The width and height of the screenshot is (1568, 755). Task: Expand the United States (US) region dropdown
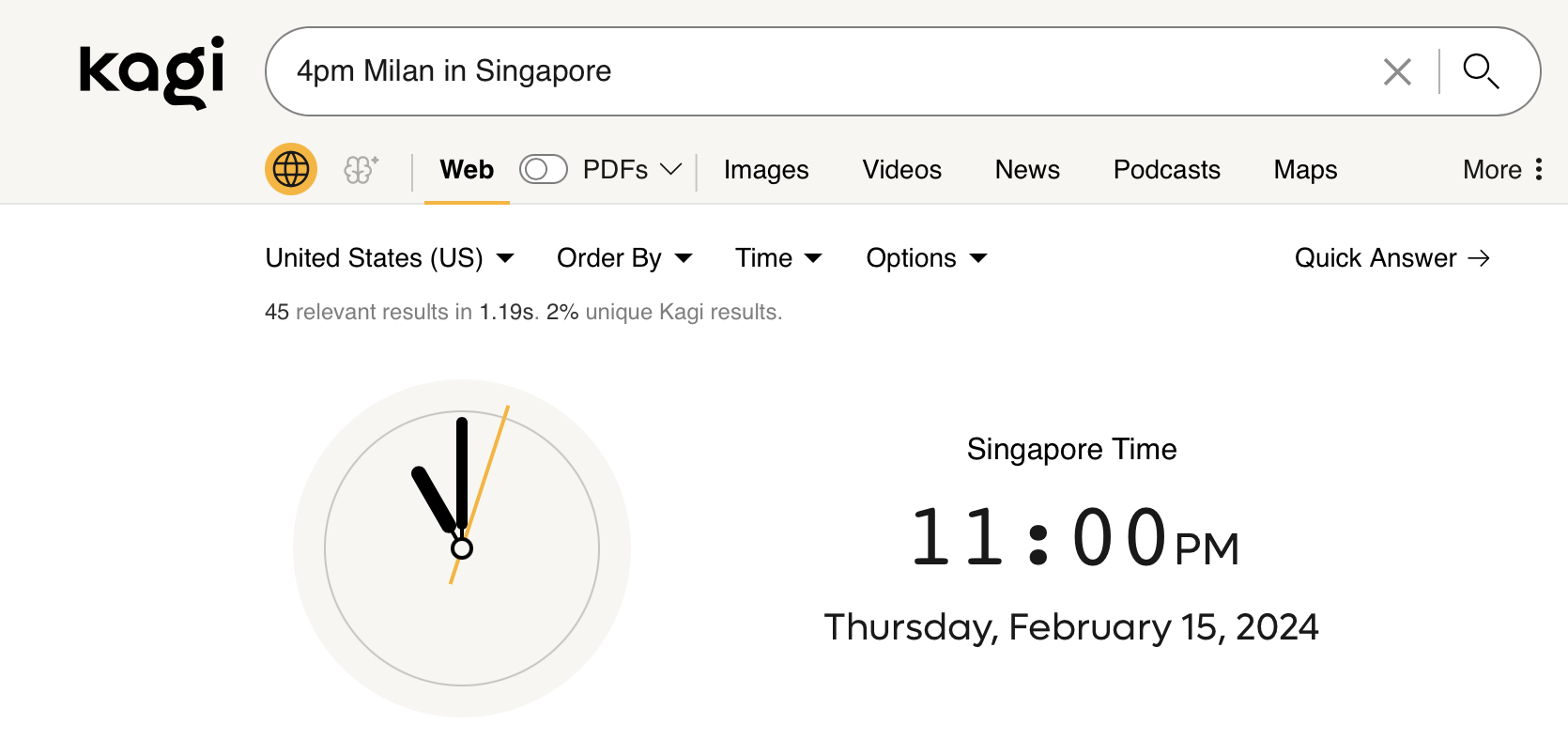click(390, 258)
